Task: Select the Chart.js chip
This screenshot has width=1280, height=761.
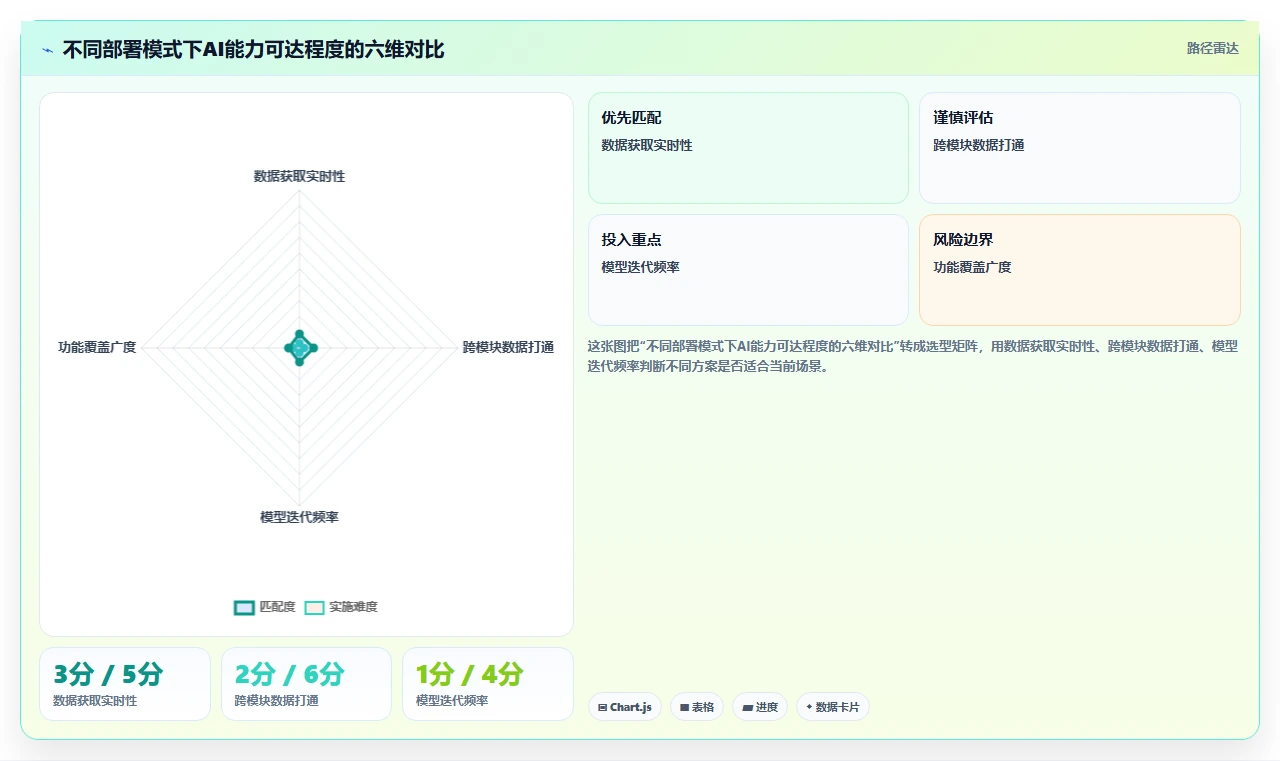Action: pyautogui.click(x=625, y=707)
